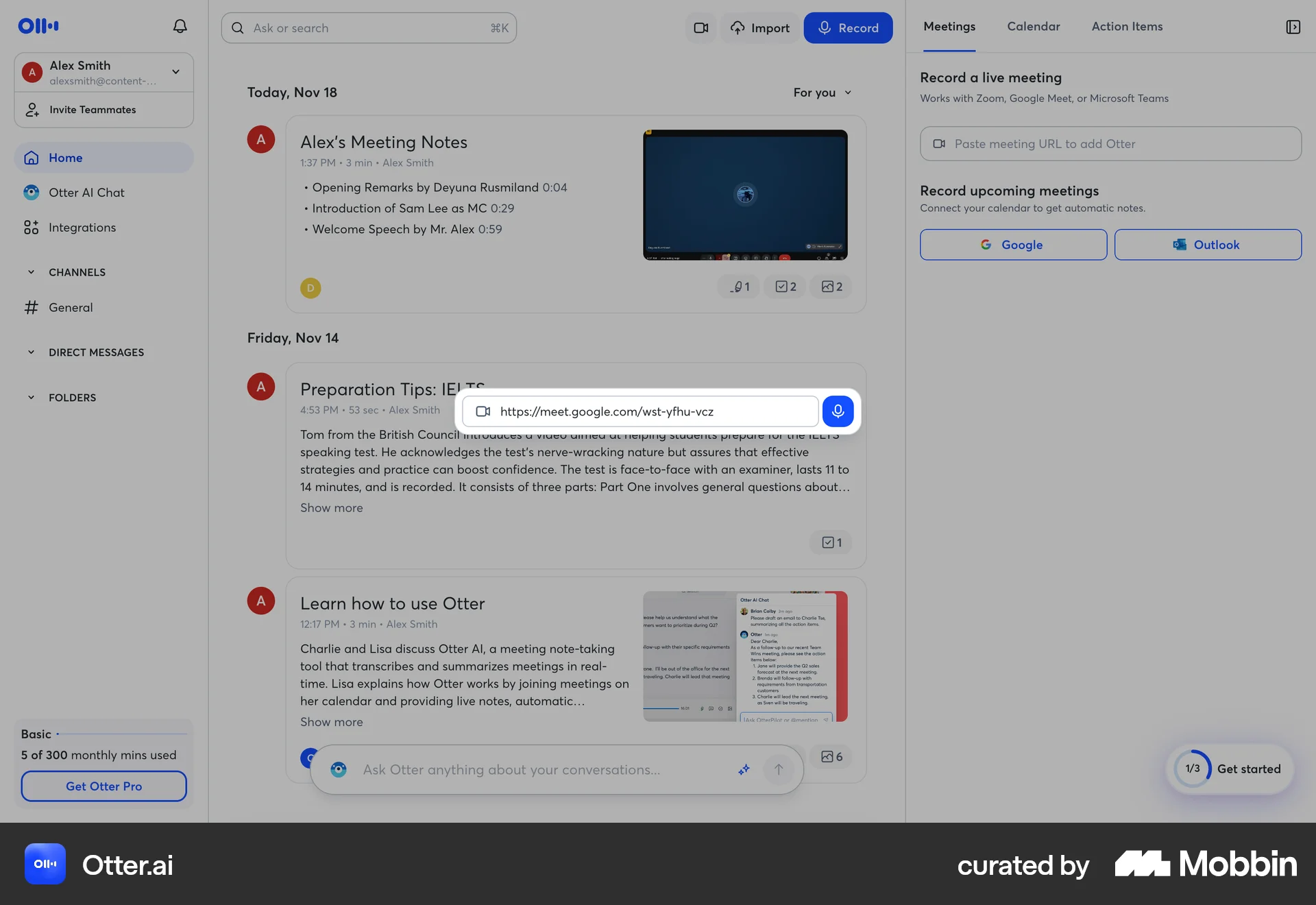Open Alex's Meeting Notes video thumbnail
The height and width of the screenshot is (905, 1316).
click(745, 195)
